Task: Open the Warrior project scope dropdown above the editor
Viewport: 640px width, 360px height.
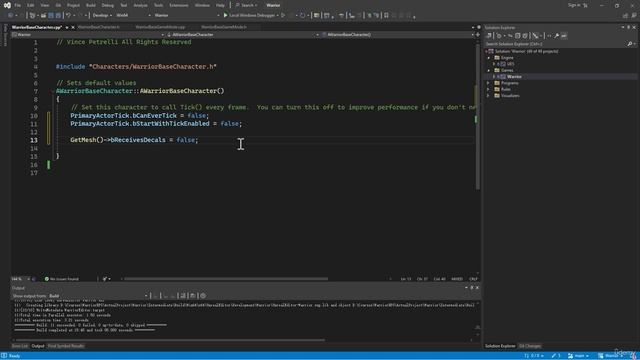Action: [88, 35]
